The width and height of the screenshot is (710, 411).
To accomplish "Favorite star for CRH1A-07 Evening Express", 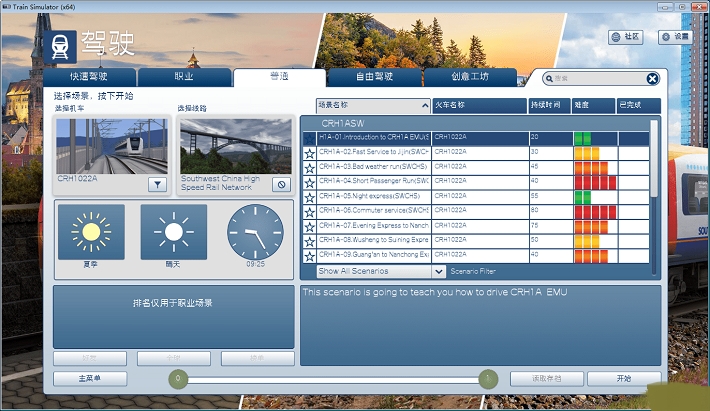I will 310,227.
